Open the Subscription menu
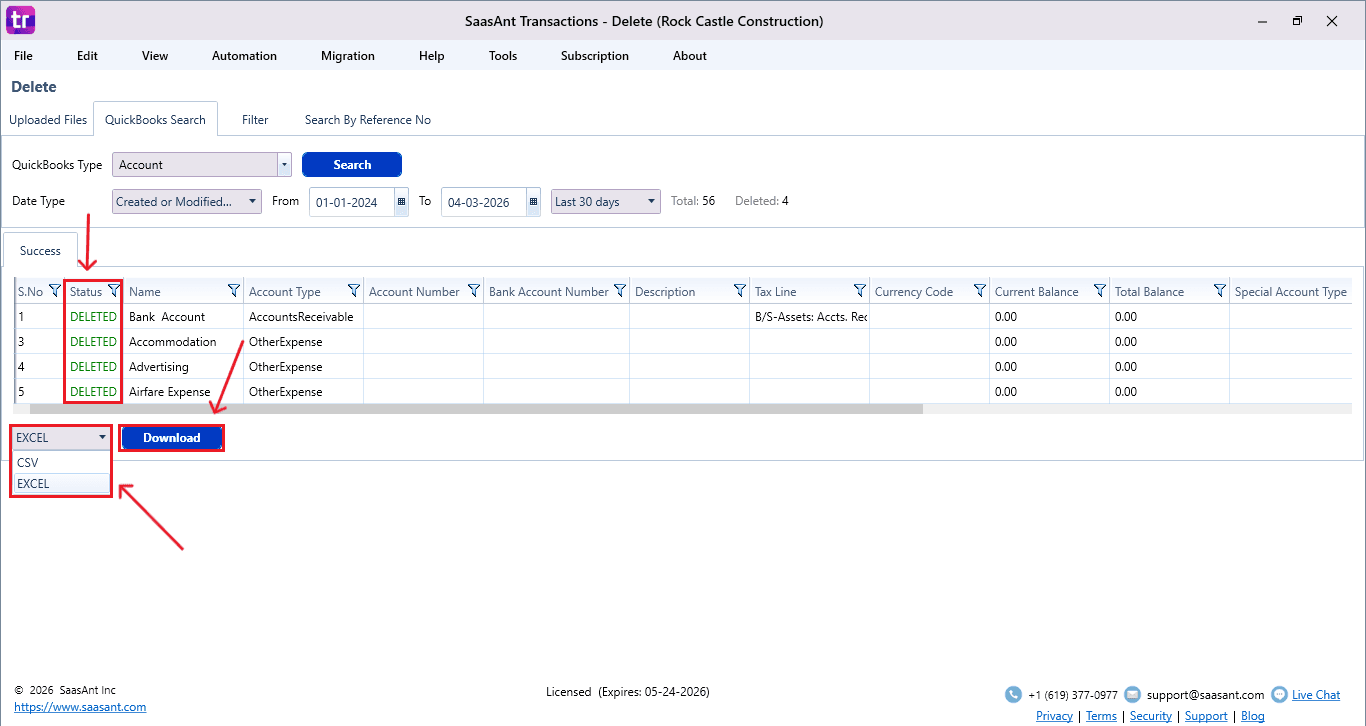The image size is (1366, 726). [595, 56]
